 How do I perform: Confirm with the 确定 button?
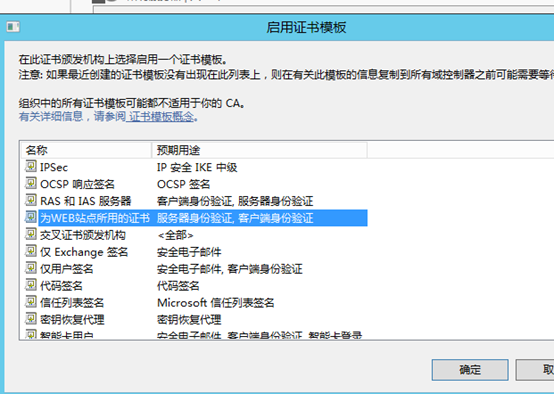point(470,370)
